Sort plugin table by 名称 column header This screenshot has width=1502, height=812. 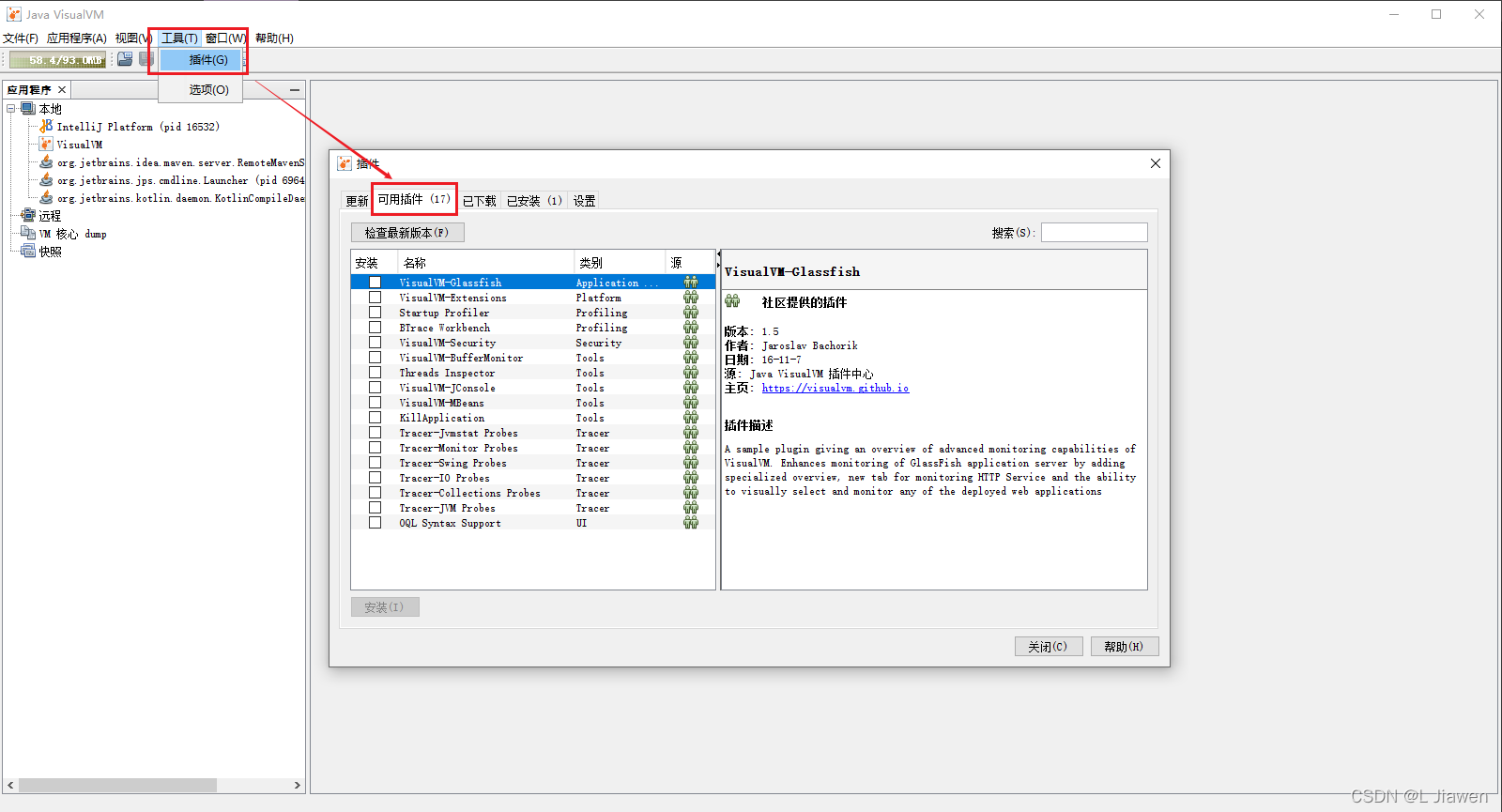tap(485, 262)
